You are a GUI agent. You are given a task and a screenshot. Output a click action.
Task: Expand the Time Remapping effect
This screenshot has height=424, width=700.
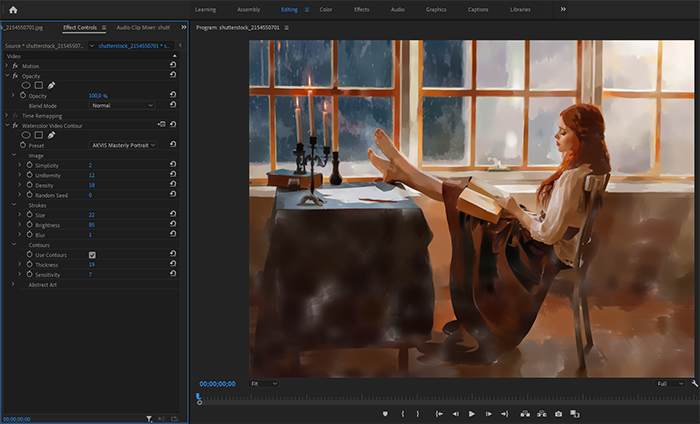[6, 115]
